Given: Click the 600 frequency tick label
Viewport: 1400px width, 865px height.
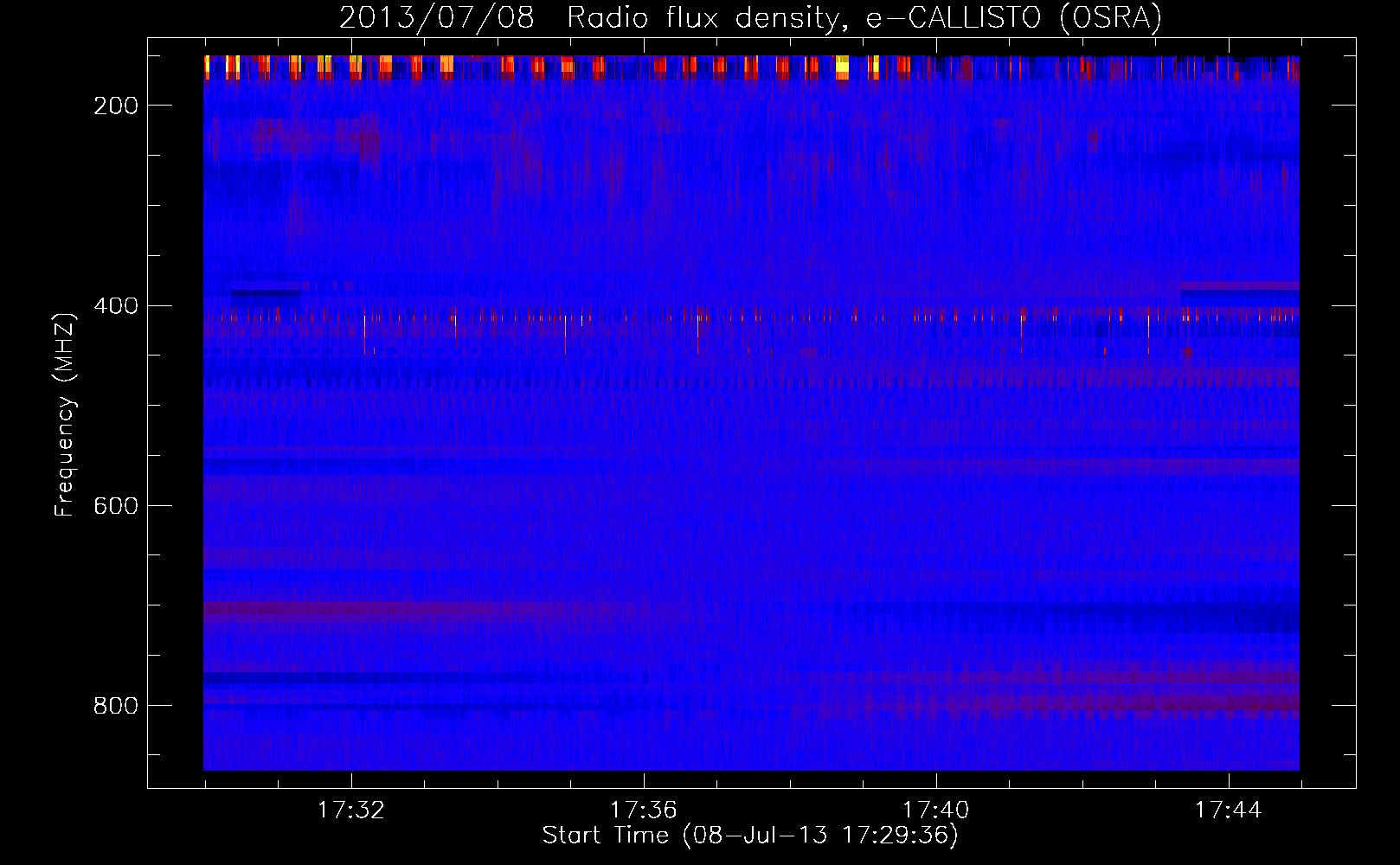Looking at the screenshot, I should click(116, 506).
